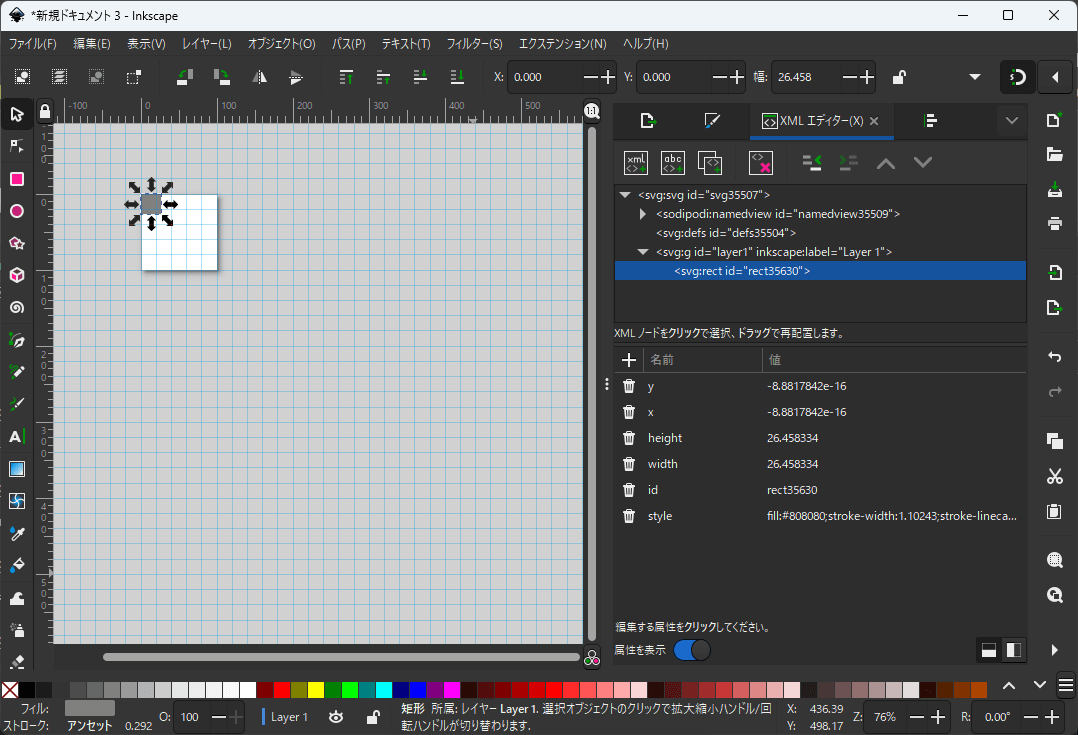The height and width of the screenshot is (735, 1078).
Task: Select the Text tool
Action: pyautogui.click(x=16, y=437)
